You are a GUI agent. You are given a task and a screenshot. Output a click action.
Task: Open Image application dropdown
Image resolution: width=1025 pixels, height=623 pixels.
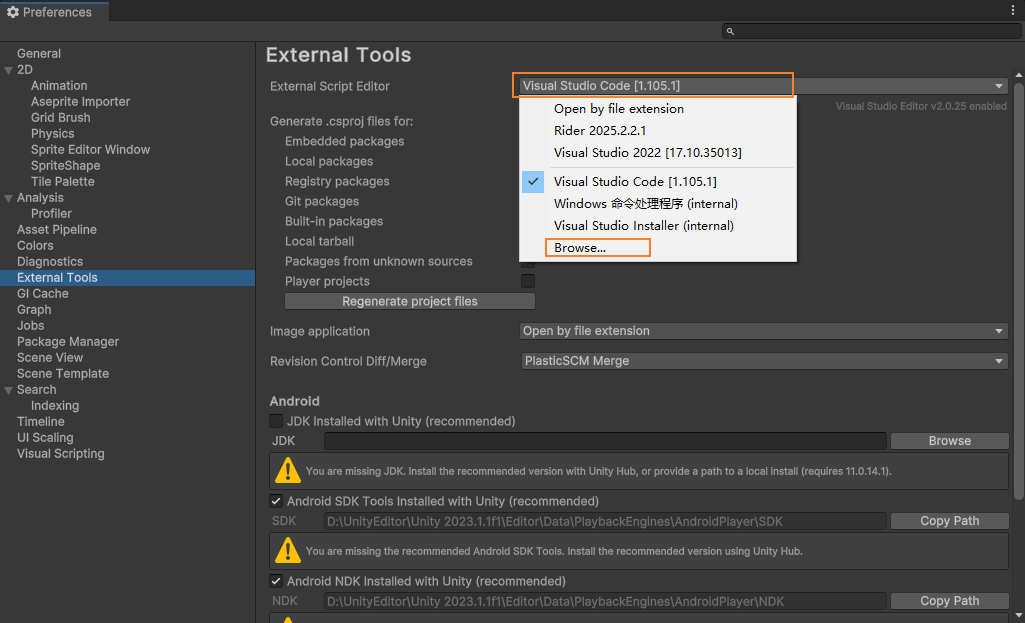pos(764,331)
